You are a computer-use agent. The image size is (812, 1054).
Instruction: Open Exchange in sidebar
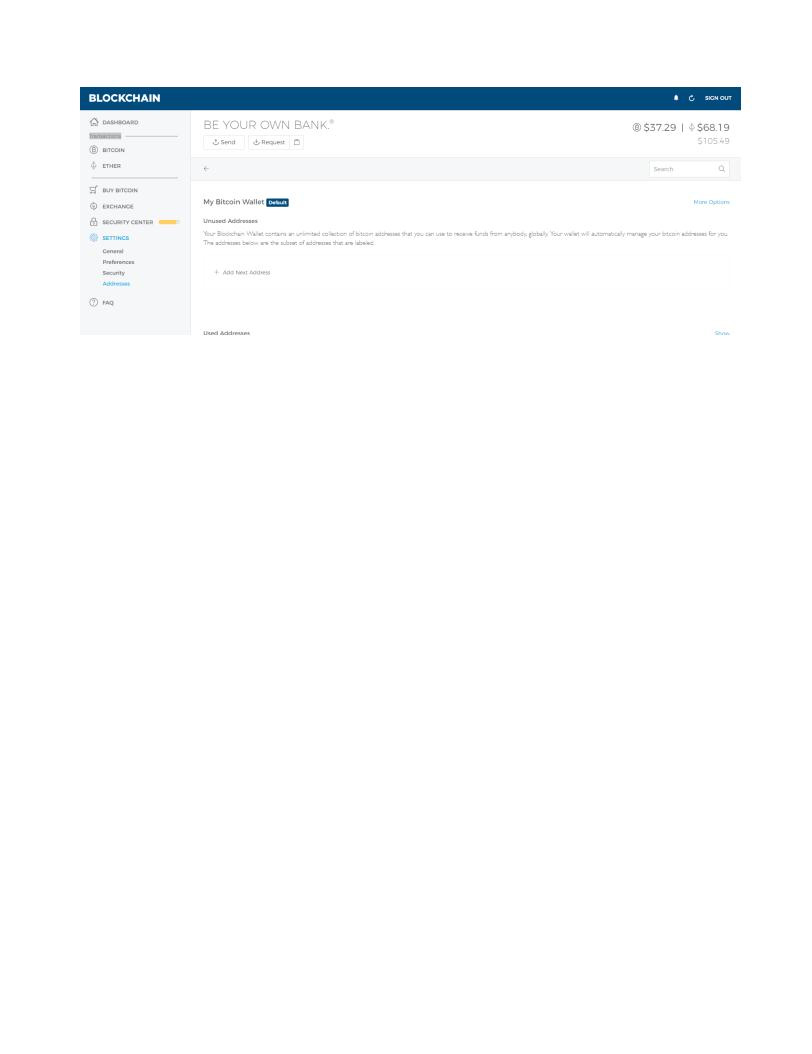[118, 206]
